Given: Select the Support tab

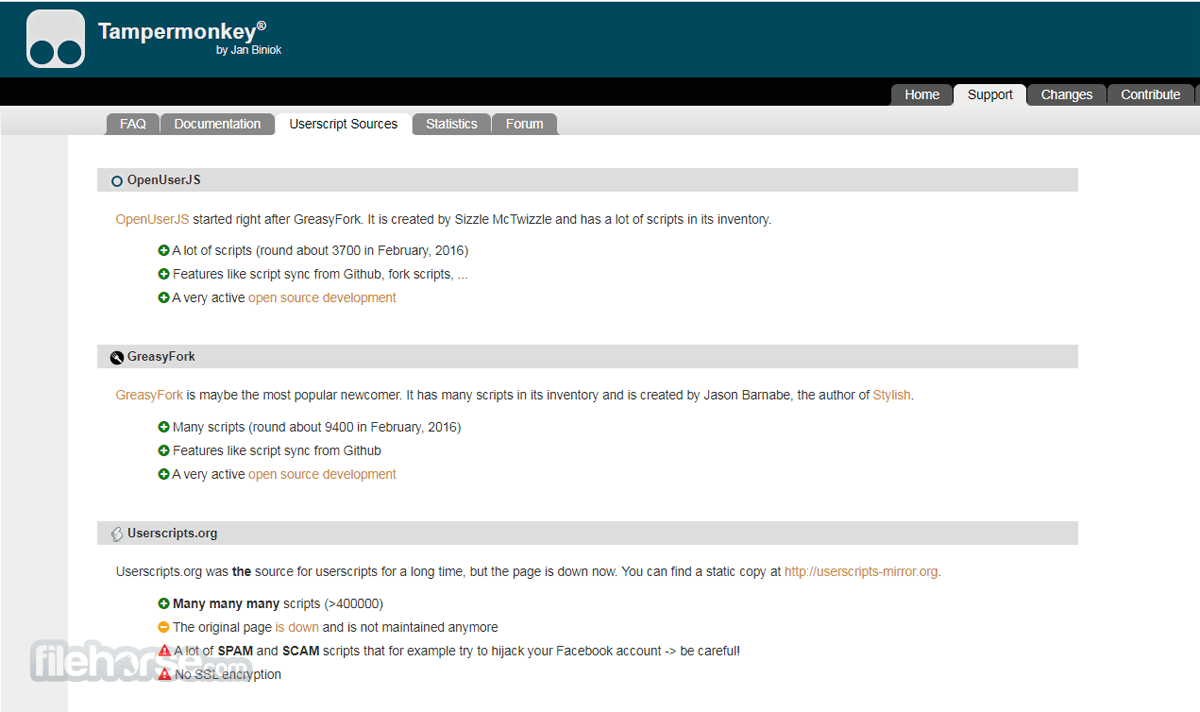Looking at the screenshot, I should 990,95.
